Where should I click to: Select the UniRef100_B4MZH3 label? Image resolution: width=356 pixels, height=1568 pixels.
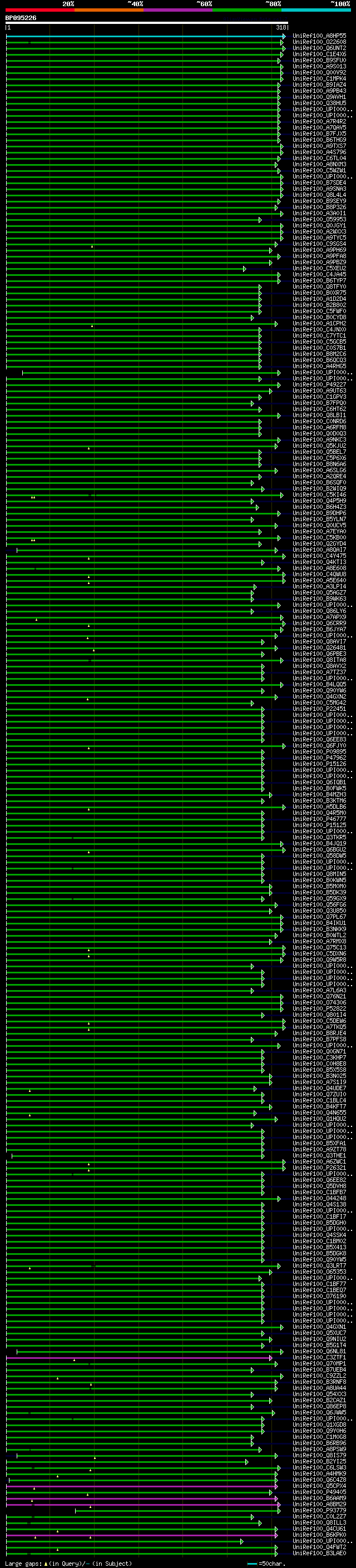[319, 795]
